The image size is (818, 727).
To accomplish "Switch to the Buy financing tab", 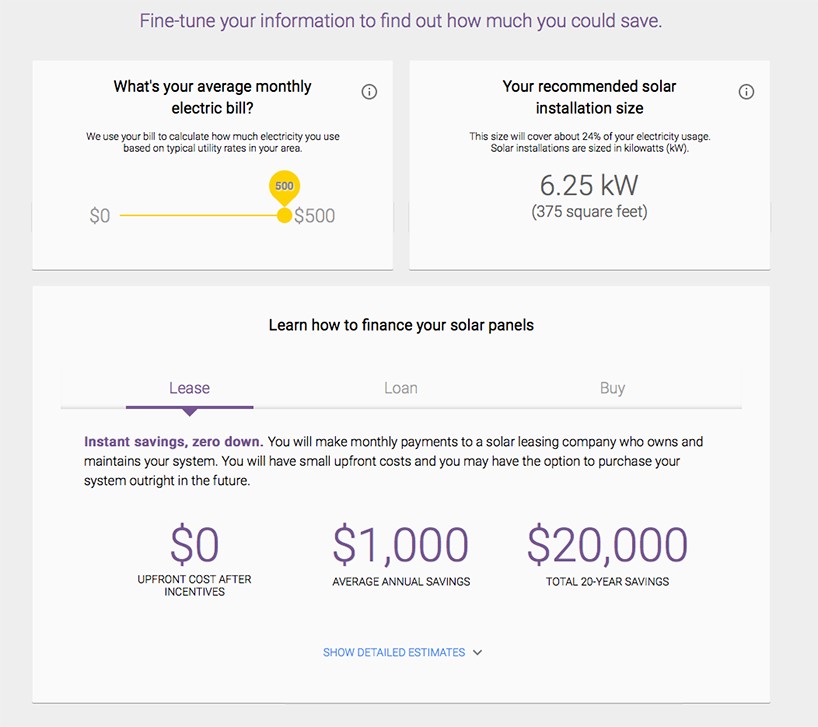I will click(x=612, y=389).
